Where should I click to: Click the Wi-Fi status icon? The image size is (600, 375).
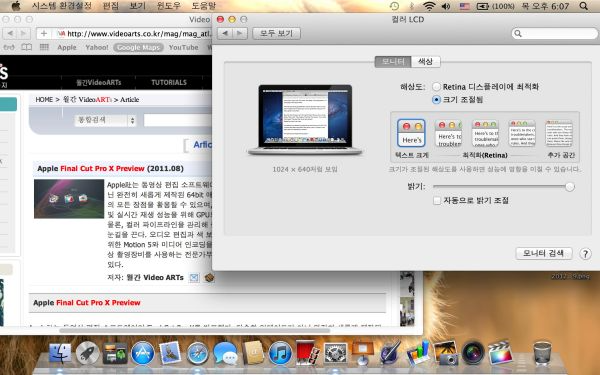point(429,6)
